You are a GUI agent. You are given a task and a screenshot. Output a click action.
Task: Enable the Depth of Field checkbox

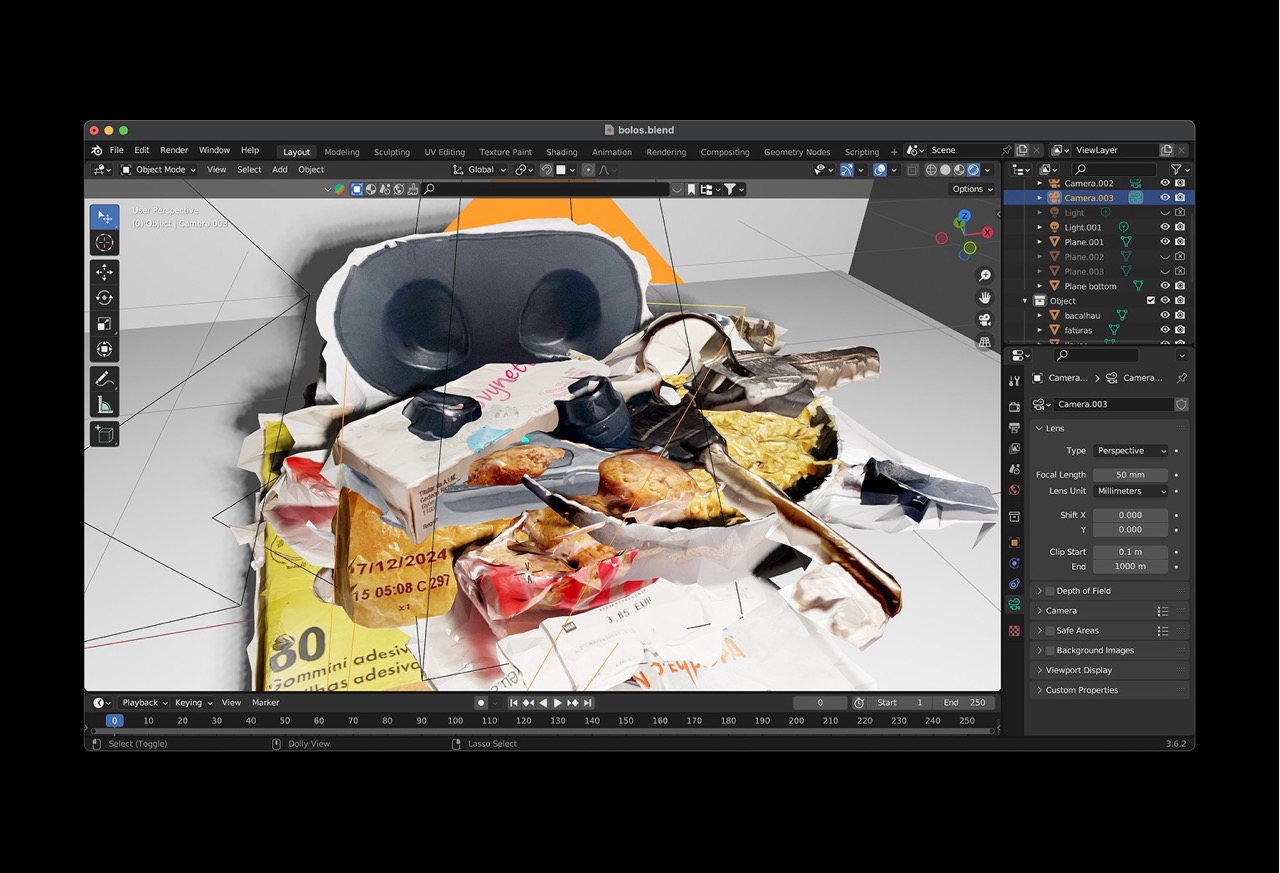pos(1049,591)
